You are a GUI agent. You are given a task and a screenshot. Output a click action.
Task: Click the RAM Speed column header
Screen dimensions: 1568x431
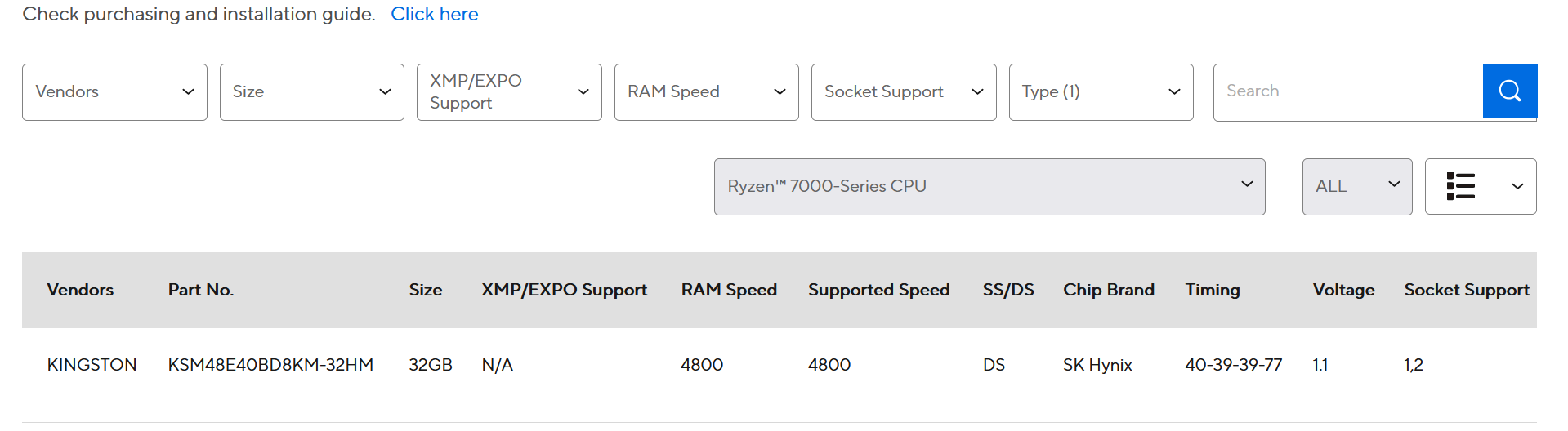point(729,290)
